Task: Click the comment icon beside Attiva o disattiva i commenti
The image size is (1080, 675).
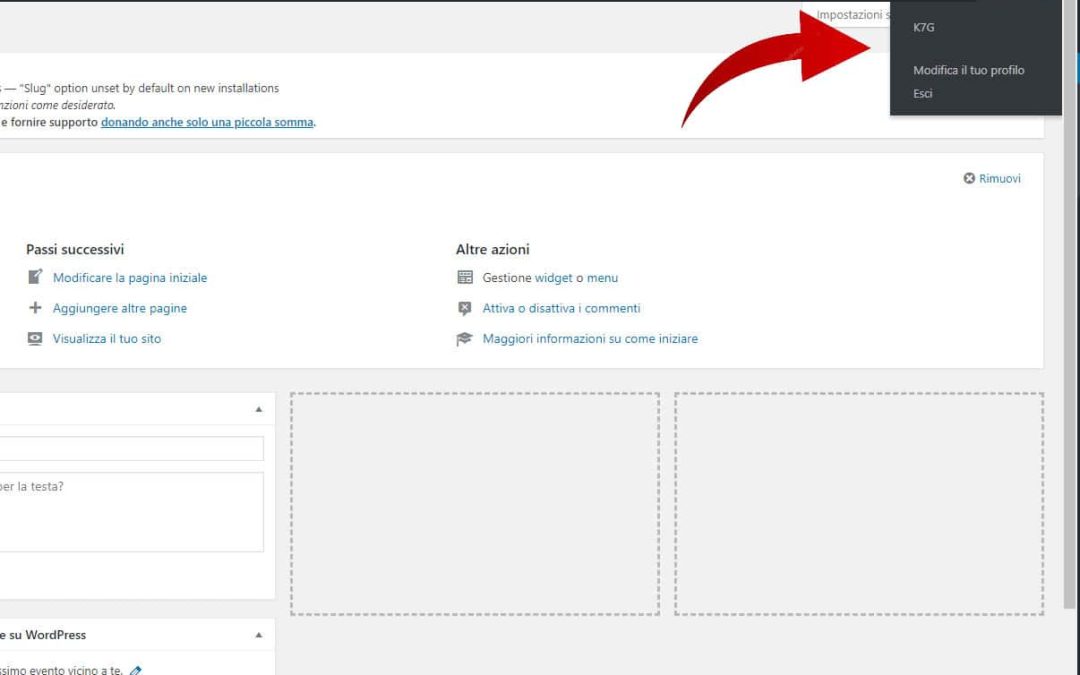Action: click(465, 308)
